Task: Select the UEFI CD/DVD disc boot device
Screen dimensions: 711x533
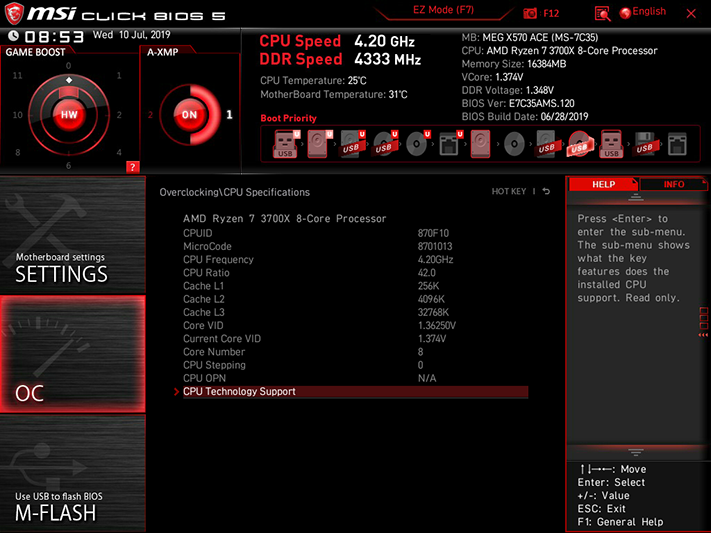Action: pyautogui.click(x=417, y=144)
